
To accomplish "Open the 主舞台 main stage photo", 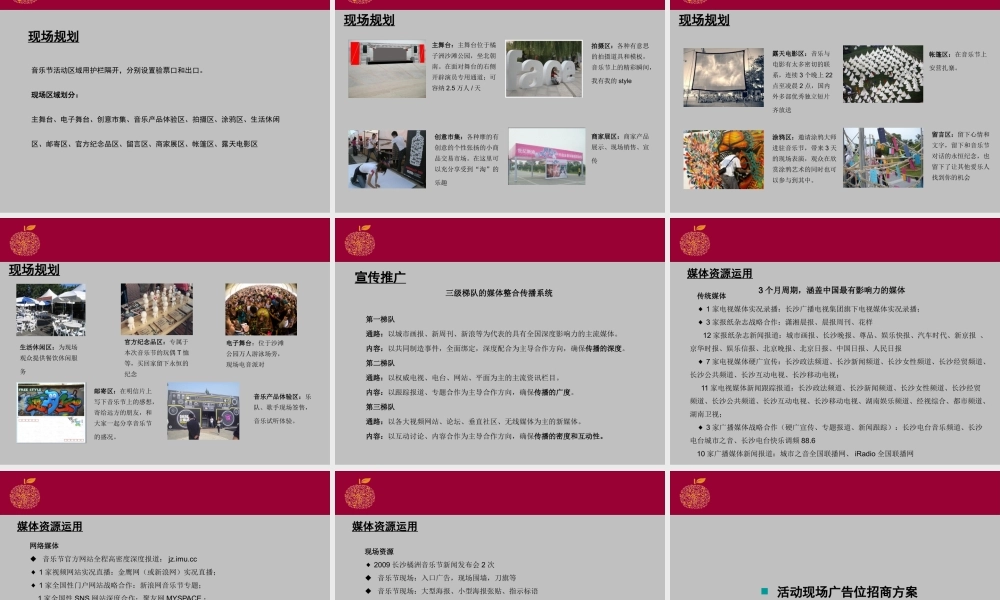I will tap(387, 69).
